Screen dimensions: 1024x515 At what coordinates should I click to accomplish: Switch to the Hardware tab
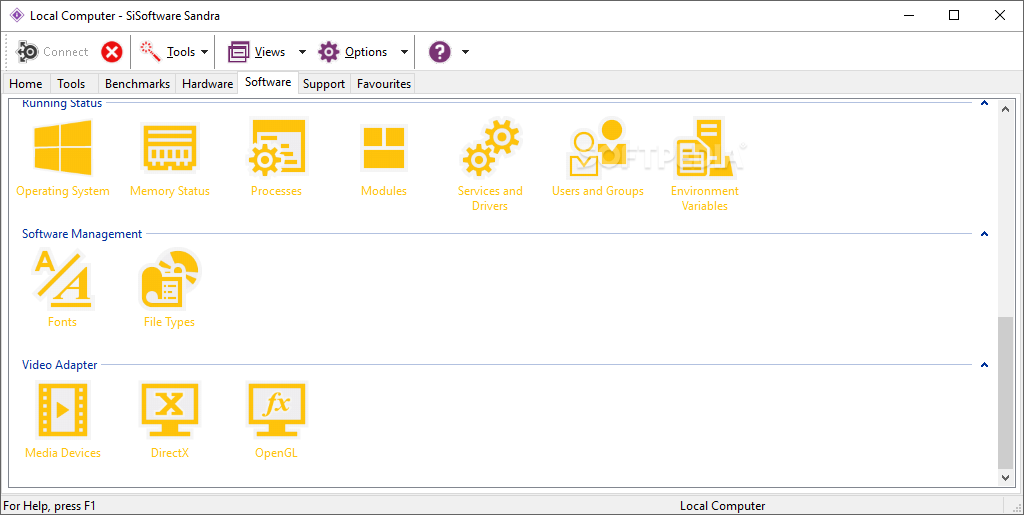coord(207,84)
